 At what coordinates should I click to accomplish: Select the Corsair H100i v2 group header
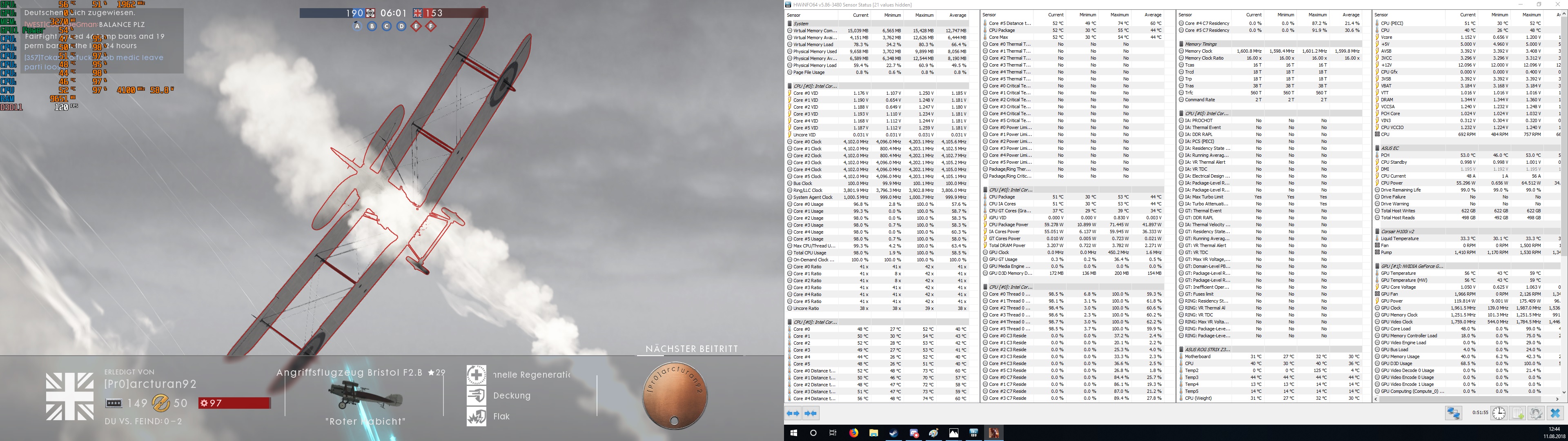coord(1397,232)
